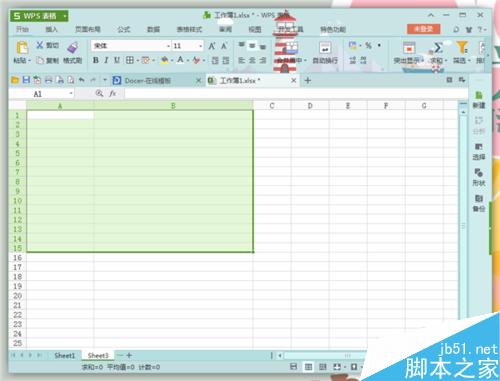Click the fx insert function icon

113,94
